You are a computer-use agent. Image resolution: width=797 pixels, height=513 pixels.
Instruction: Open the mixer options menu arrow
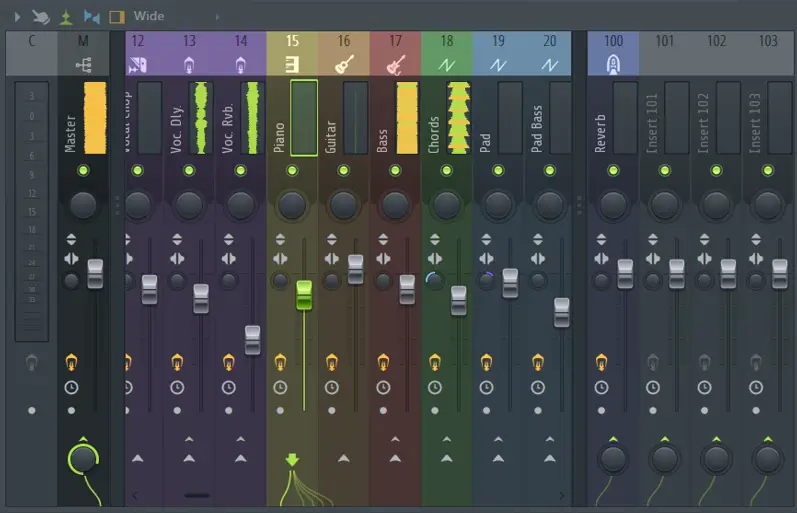click(x=16, y=16)
